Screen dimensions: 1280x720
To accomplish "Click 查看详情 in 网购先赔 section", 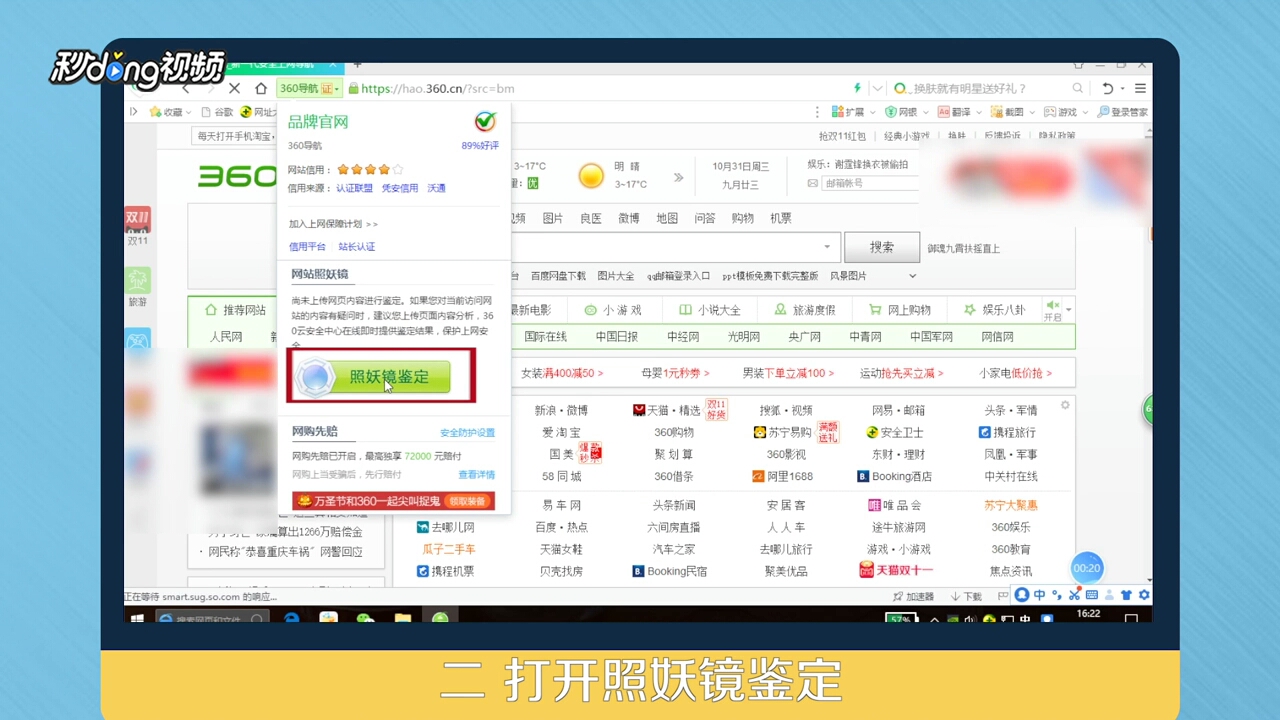I will coord(477,475).
